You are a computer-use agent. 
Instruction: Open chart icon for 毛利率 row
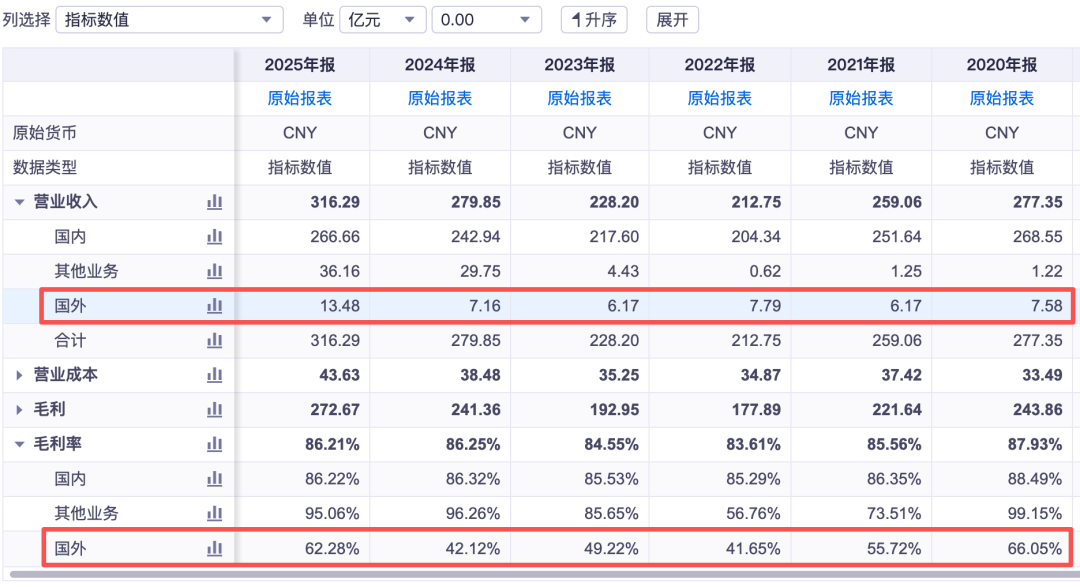(214, 444)
